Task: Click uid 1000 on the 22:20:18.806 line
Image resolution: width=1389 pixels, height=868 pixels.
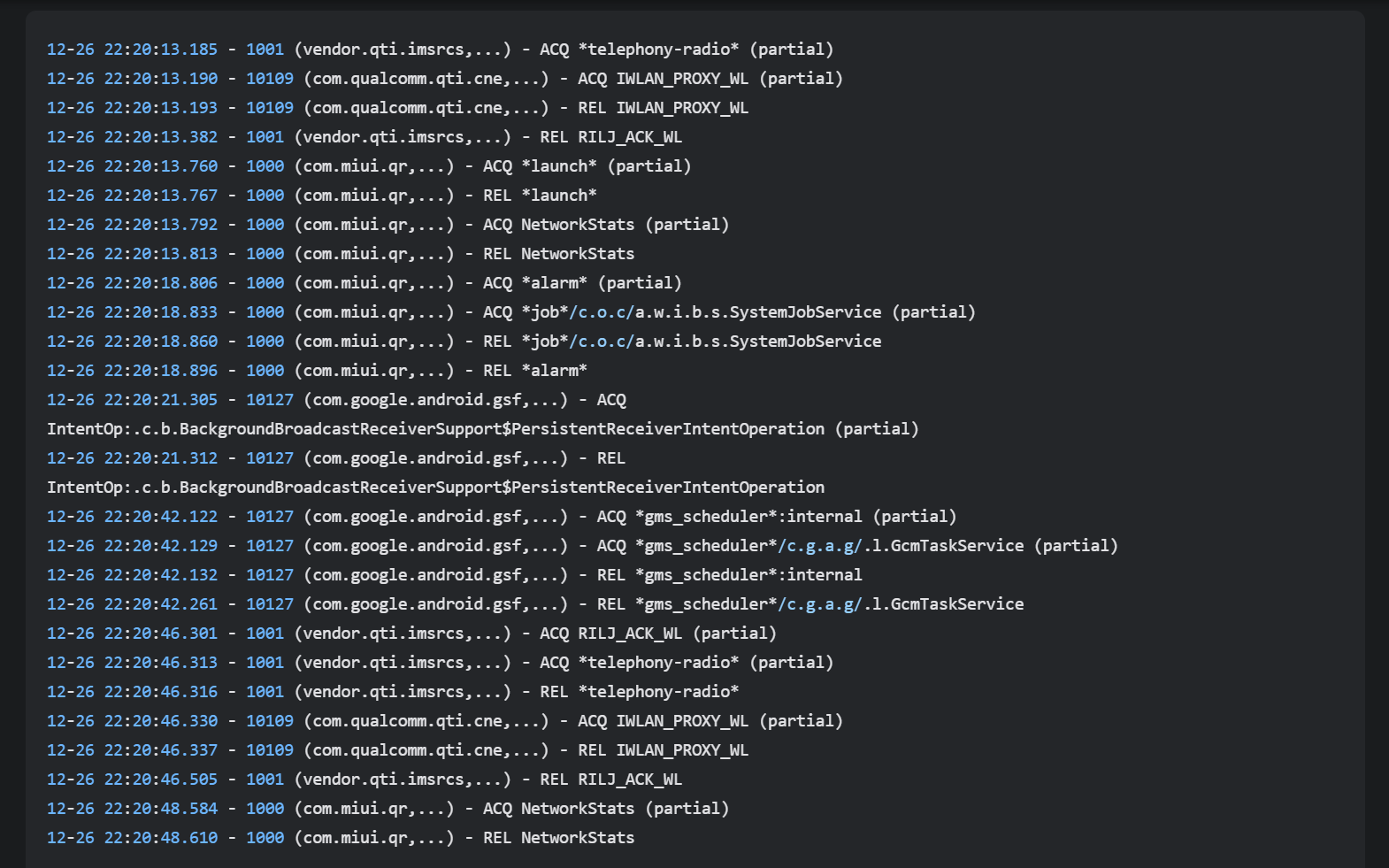Action: click(x=265, y=283)
